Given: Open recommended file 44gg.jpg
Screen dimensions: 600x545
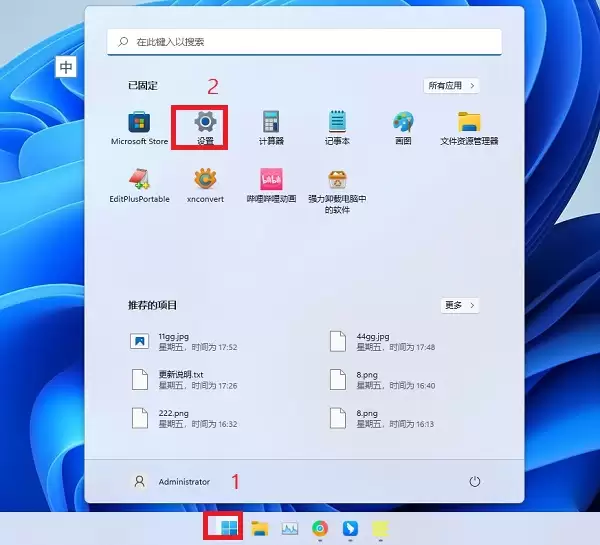Looking at the screenshot, I should point(382,341).
